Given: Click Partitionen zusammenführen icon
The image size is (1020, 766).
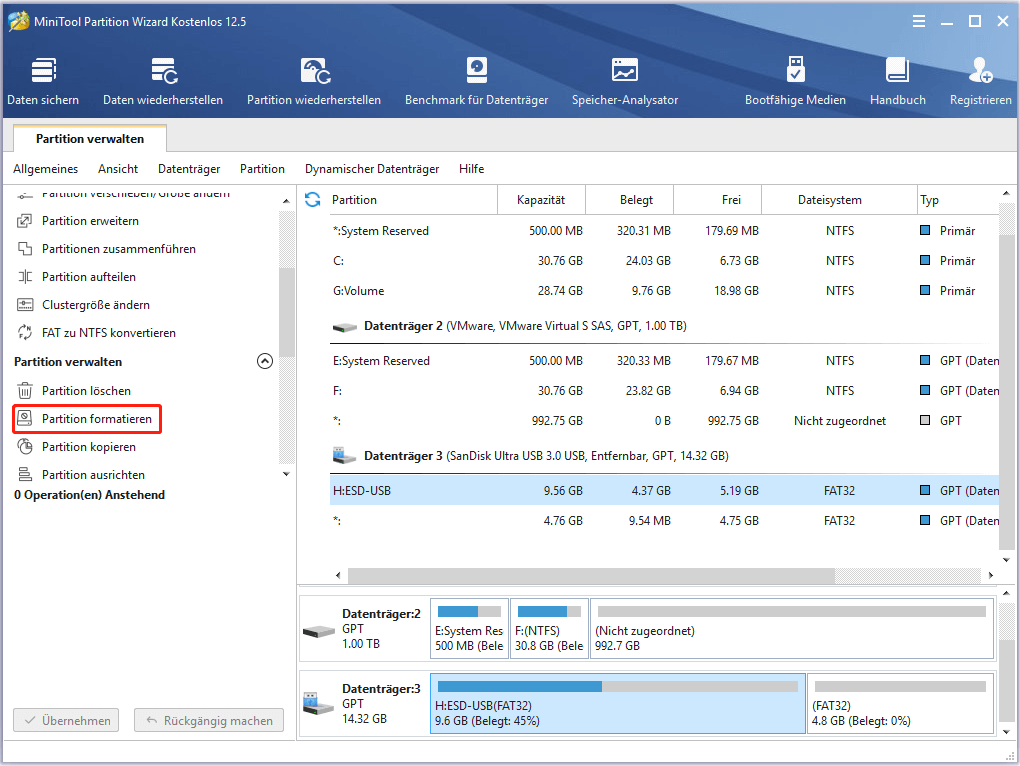Looking at the screenshot, I should click(25, 249).
